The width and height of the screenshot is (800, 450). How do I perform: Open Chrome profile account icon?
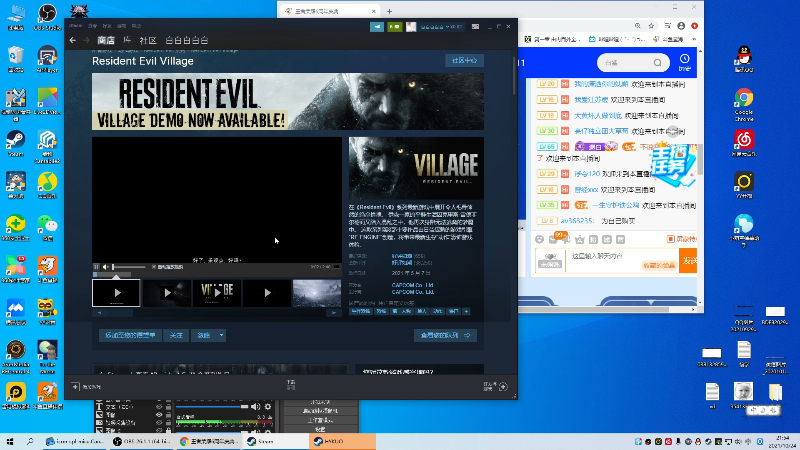pyautogui.click(x=681, y=26)
